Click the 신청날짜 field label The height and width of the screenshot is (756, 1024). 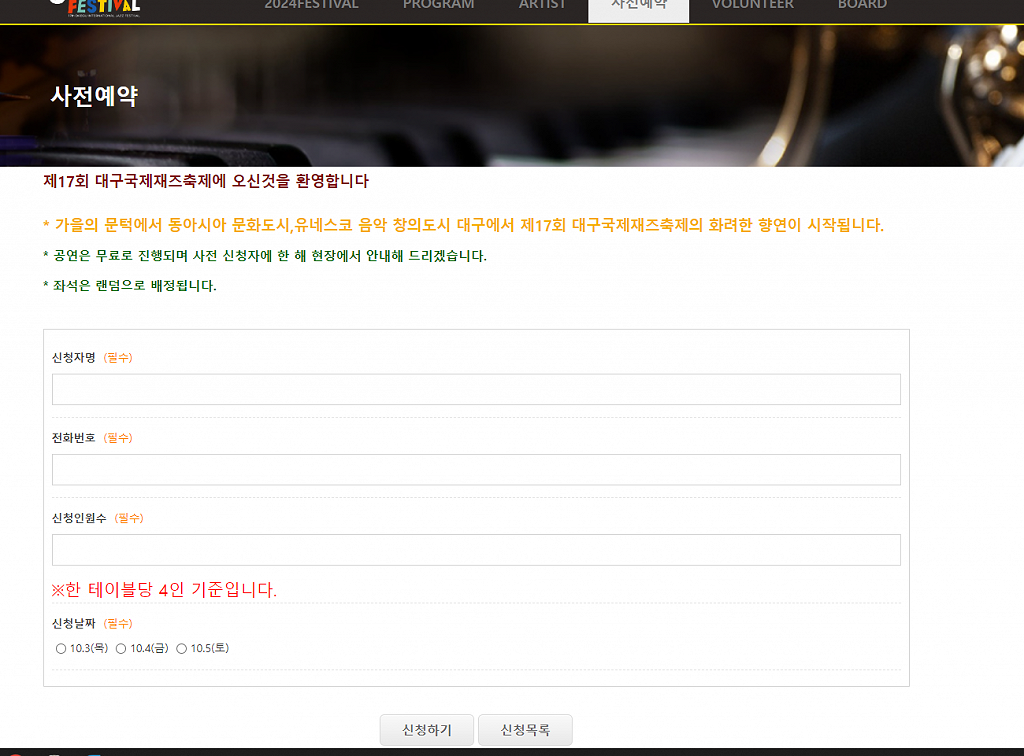74,623
